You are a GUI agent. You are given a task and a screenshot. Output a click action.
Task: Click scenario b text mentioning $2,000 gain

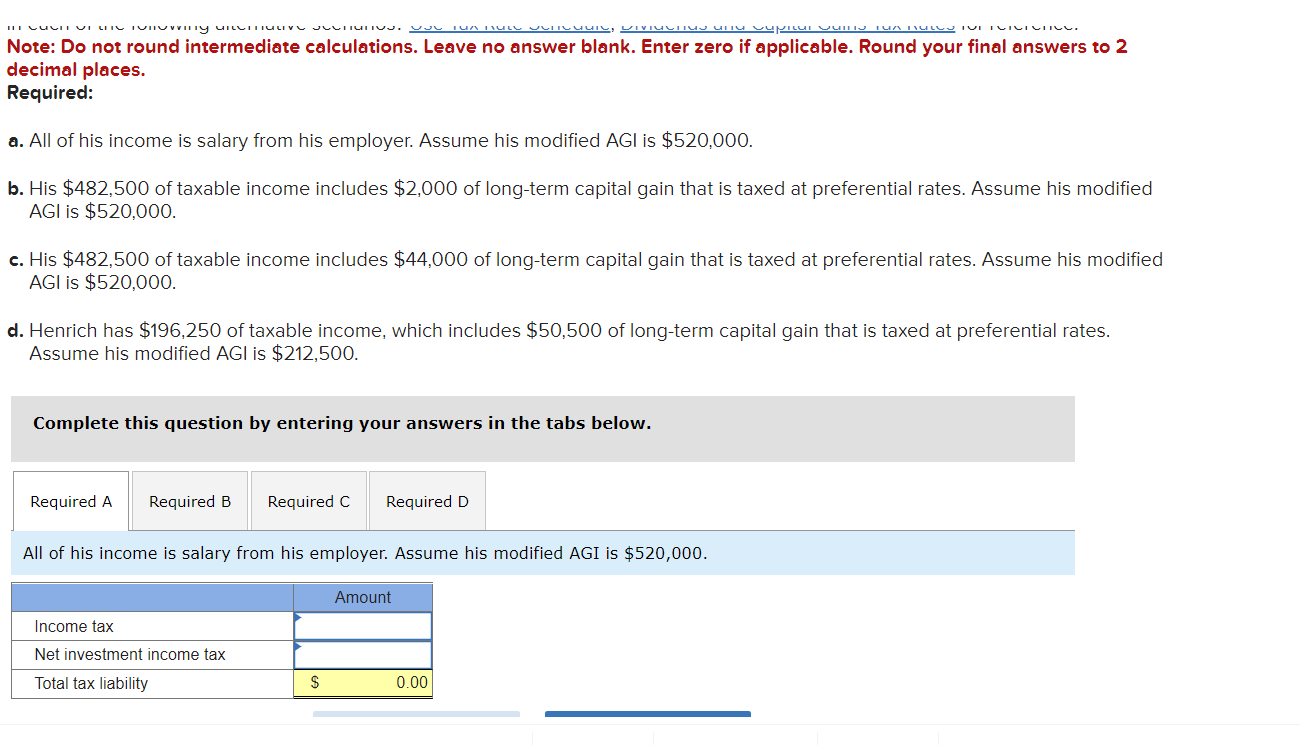click(x=580, y=200)
